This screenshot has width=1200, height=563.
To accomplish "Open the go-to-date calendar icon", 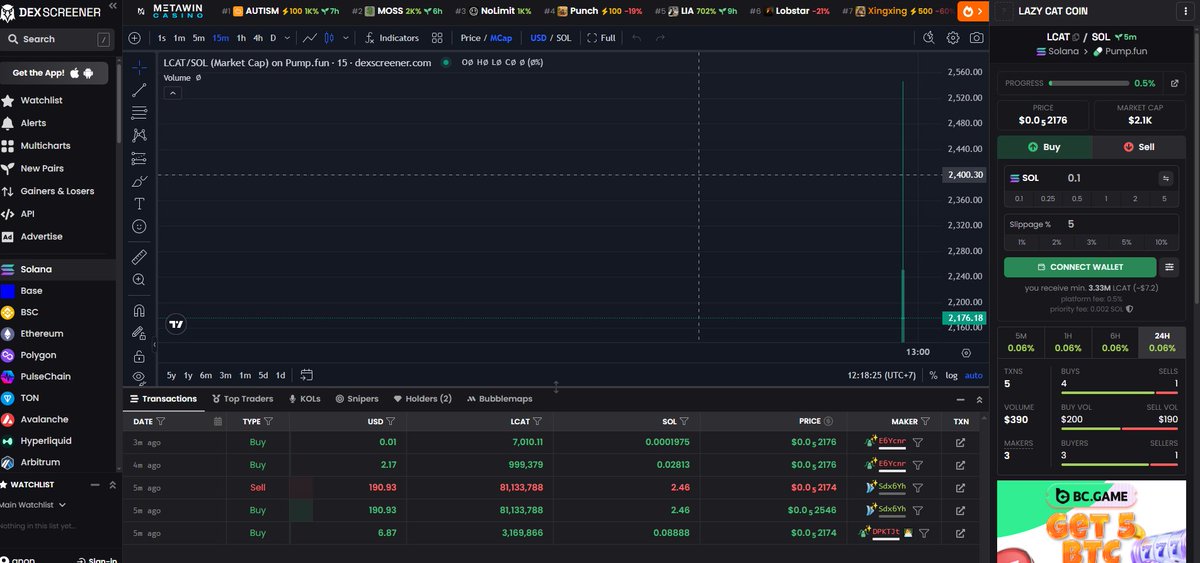I will pyautogui.click(x=306, y=375).
